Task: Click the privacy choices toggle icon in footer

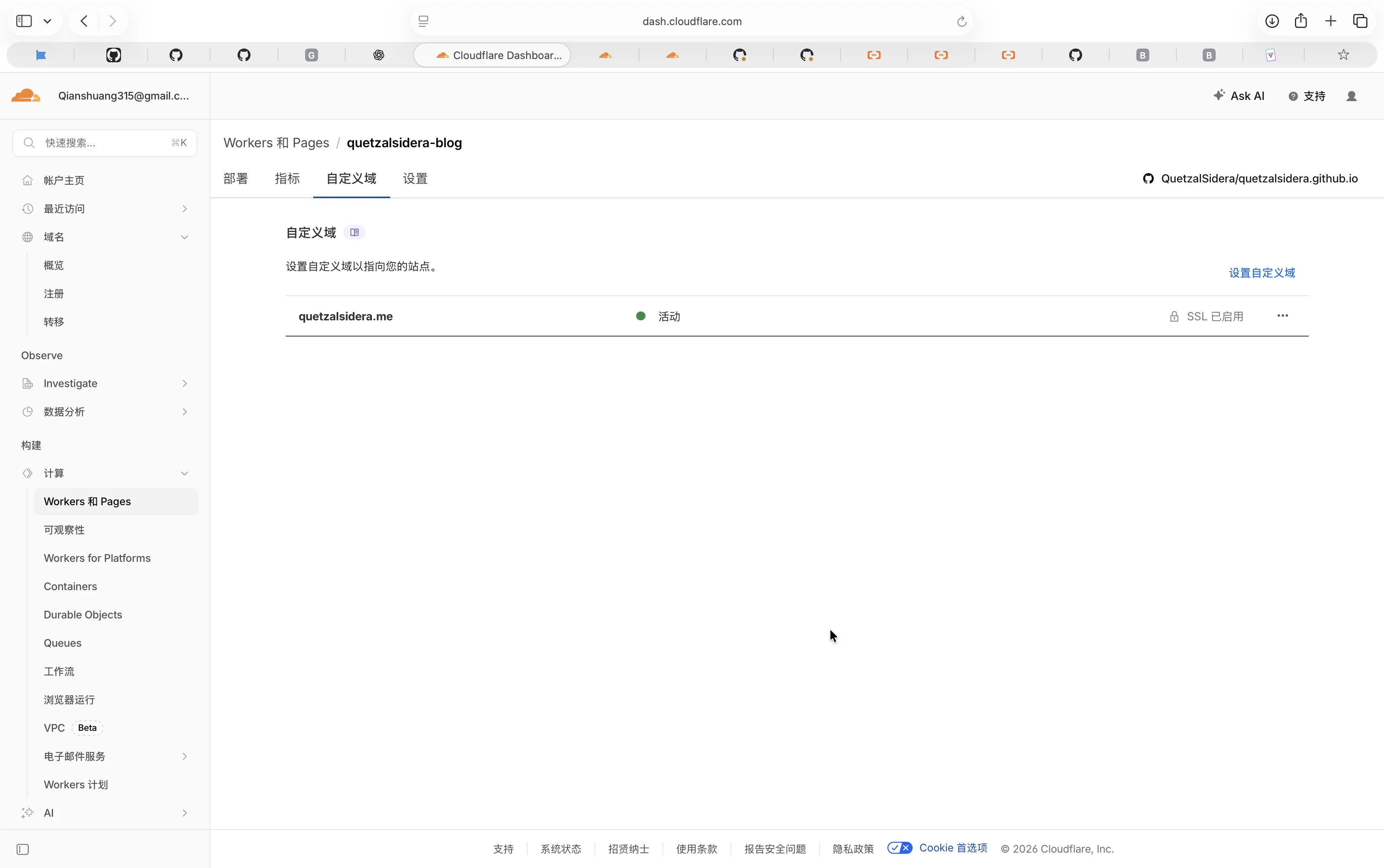Action: [x=899, y=848]
